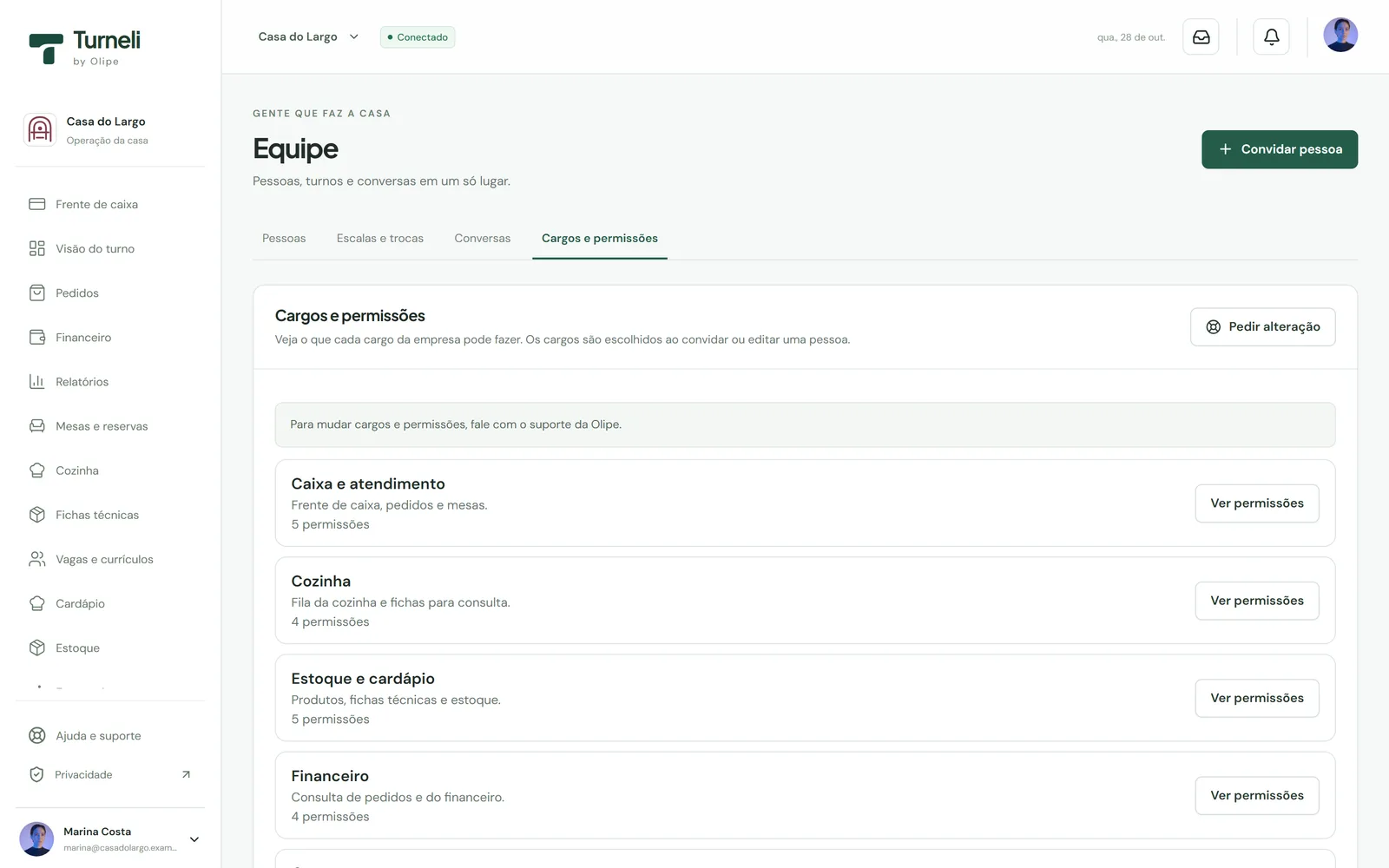Click the Conectado status badge

pos(418,37)
